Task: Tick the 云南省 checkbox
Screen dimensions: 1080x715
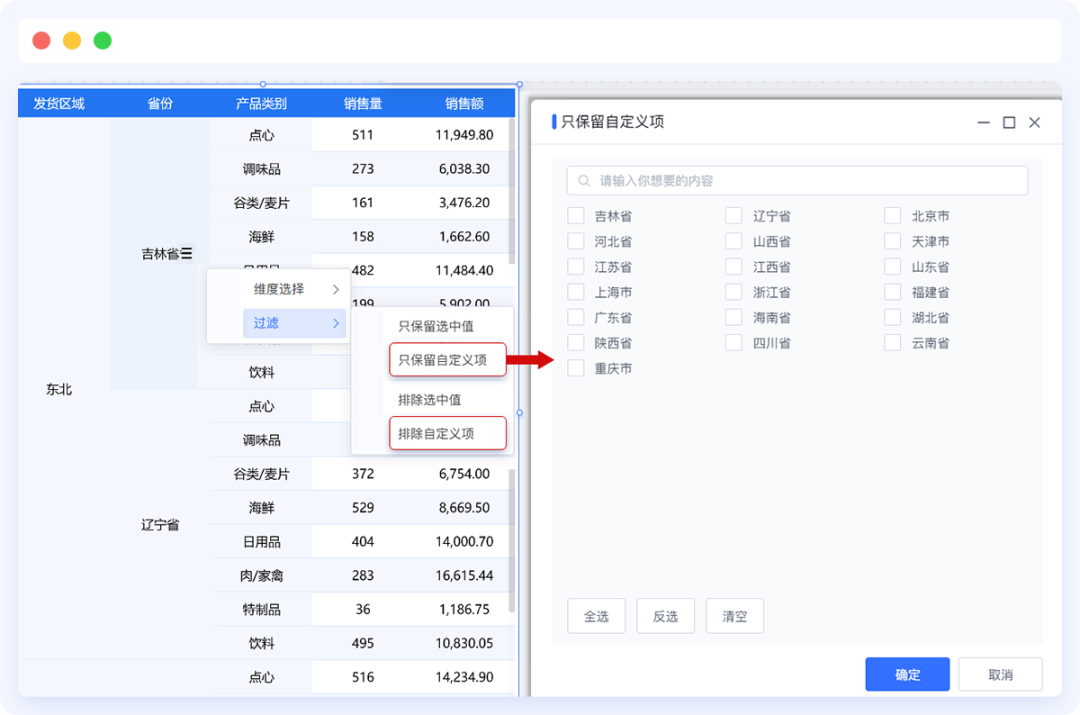Action: tap(893, 342)
